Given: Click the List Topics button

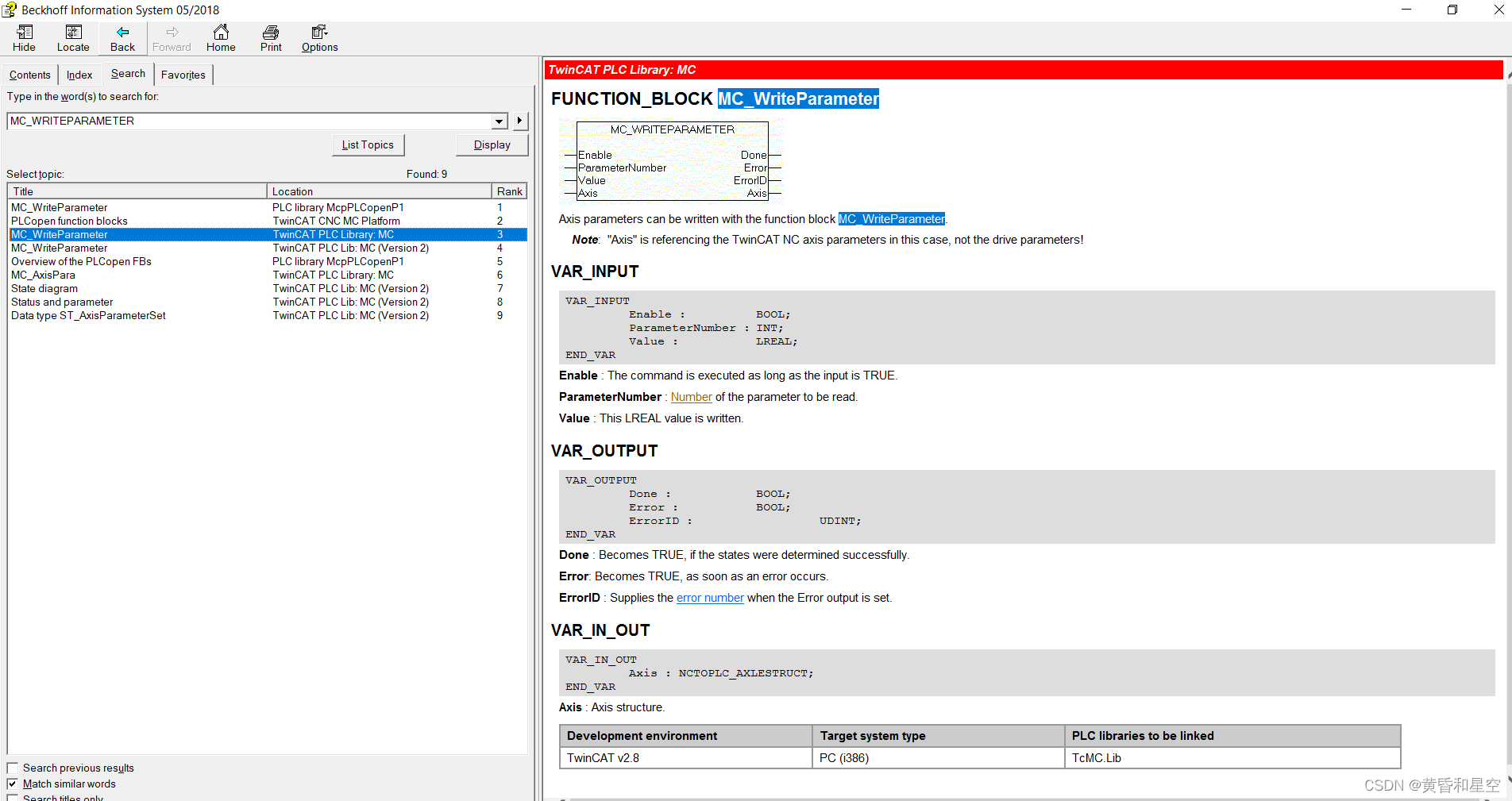Looking at the screenshot, I should click(x=368, y=144).
